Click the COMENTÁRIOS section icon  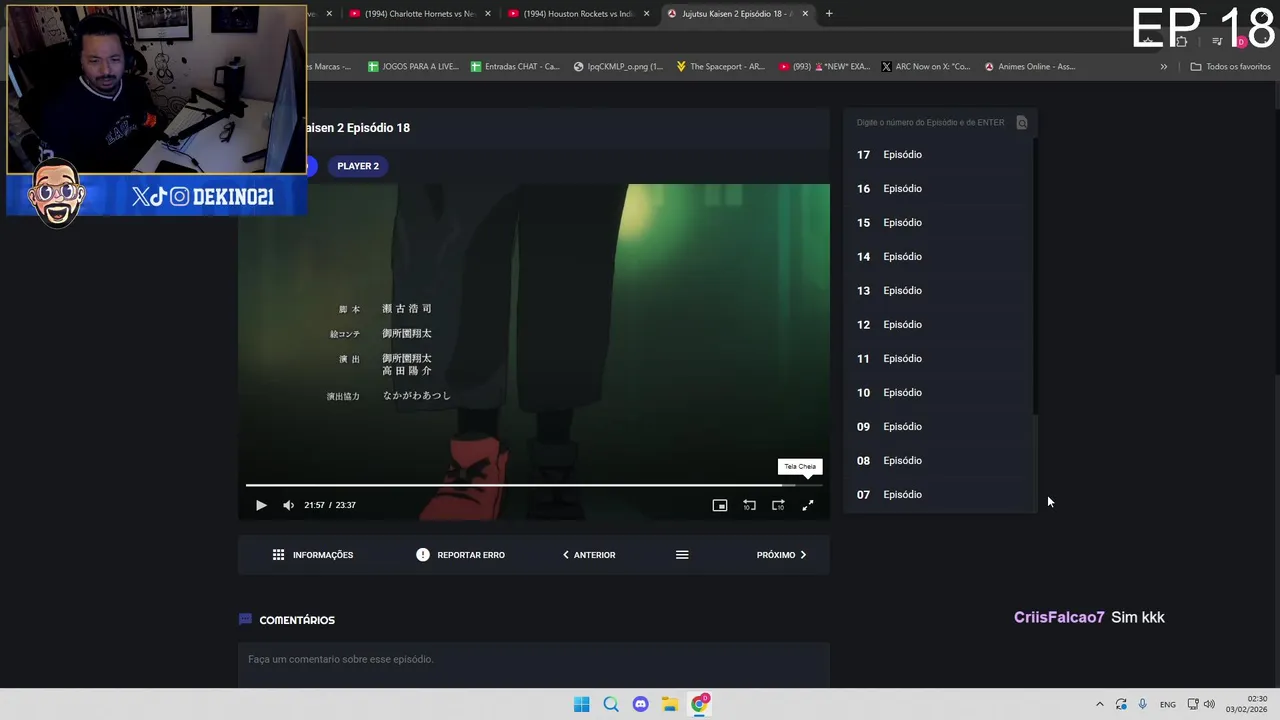coord(245,620)
